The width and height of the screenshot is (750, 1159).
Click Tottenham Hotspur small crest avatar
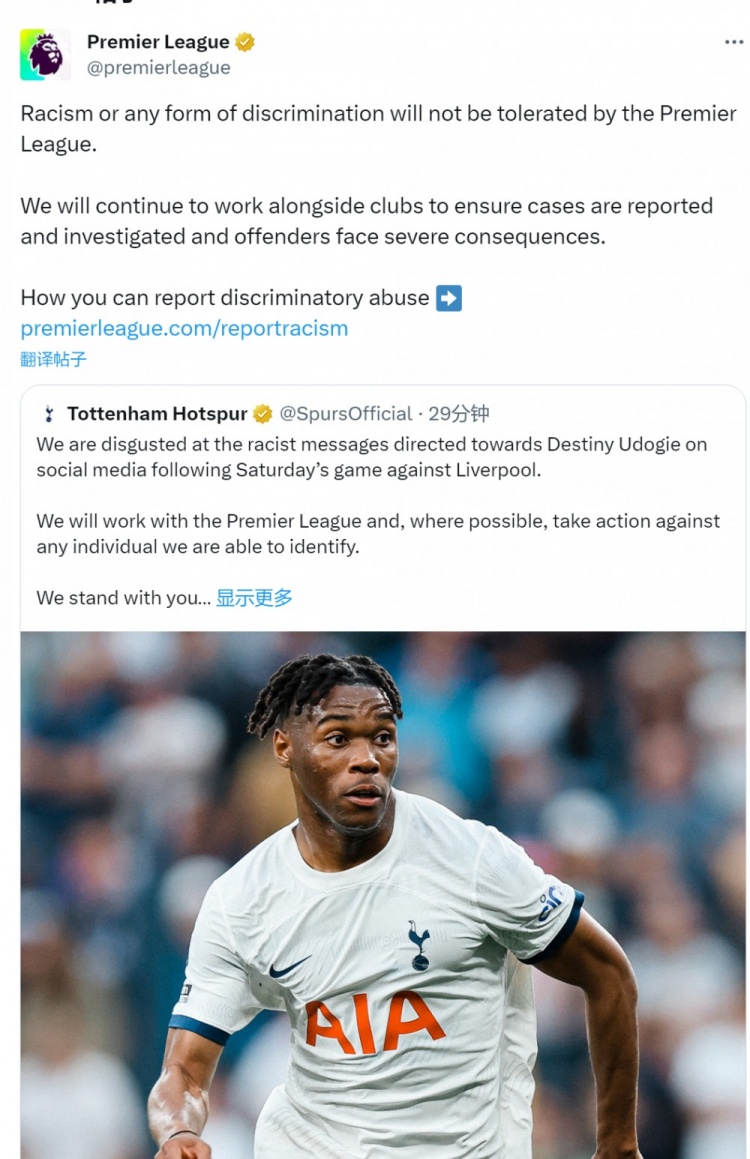(x=49, y=414)
